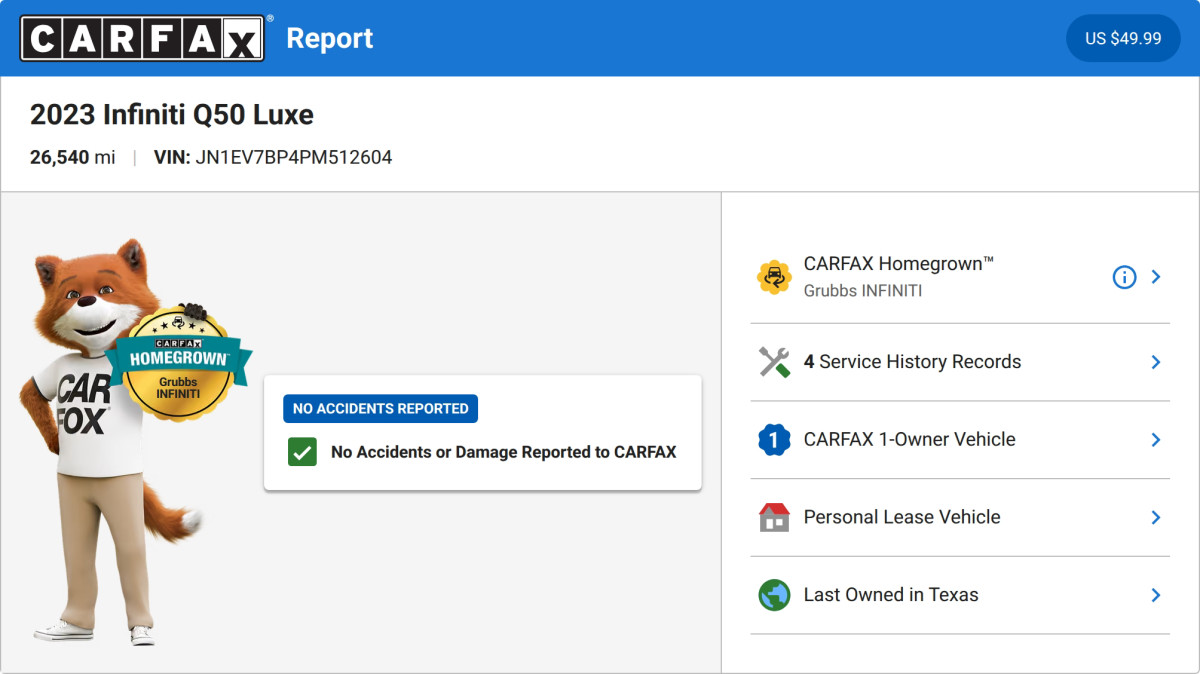Image resolution: width=1200 pixels, height=674 pixels.
Task: Click the green No Accidents checkmark
Action: coord(302,452)
